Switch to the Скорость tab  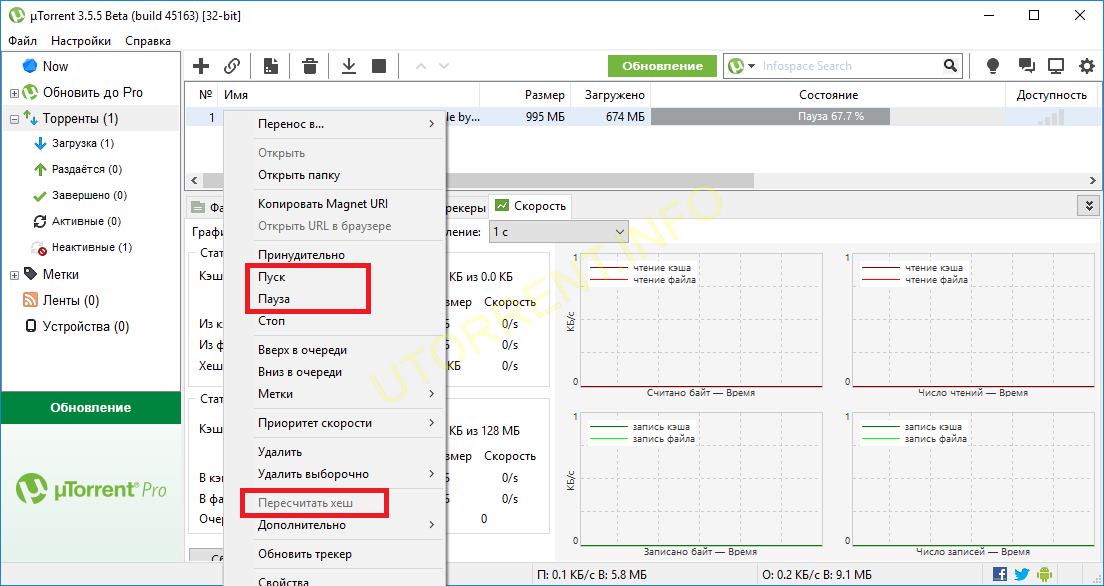tap(530, 206)
